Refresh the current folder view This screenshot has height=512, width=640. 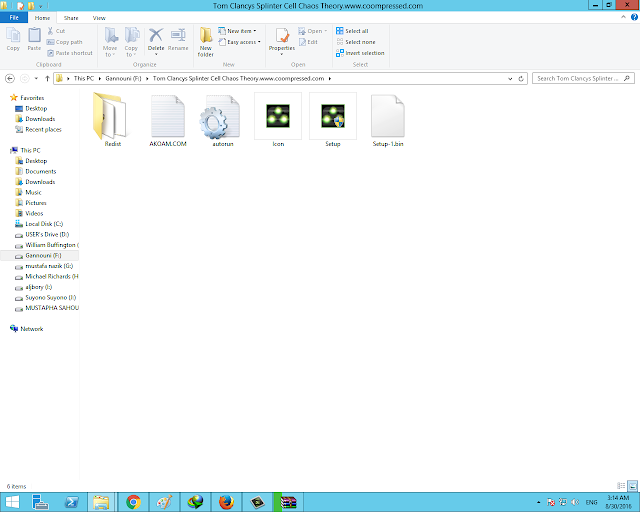(521, 78)
